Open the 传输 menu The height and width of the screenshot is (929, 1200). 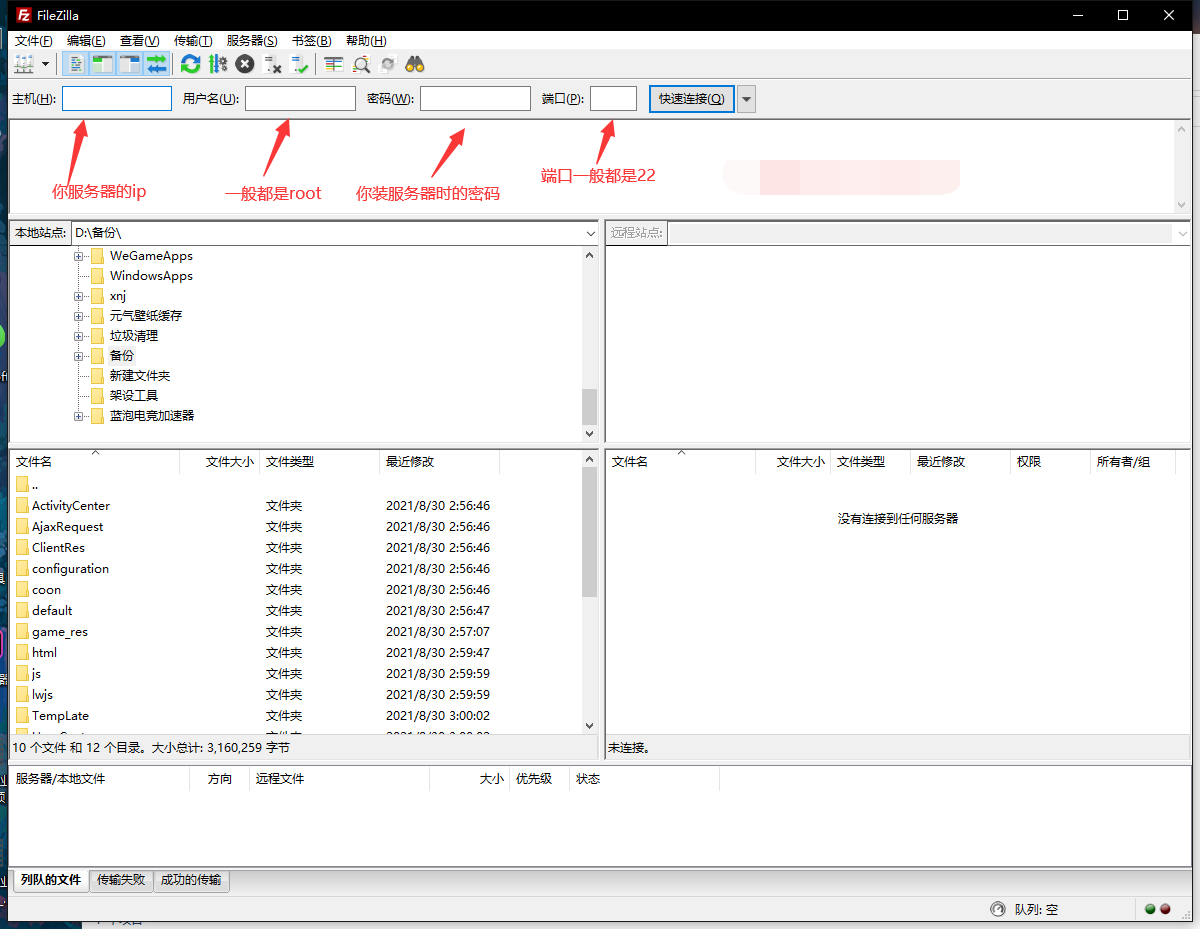192,41
